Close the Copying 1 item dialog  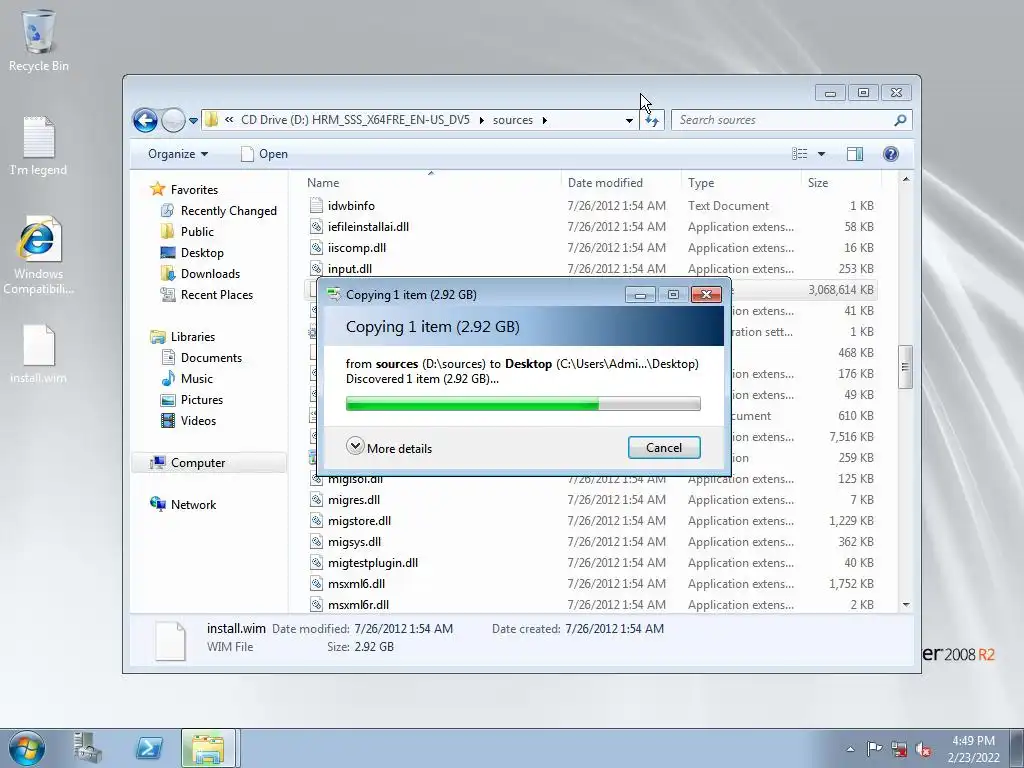coord(706,295)
